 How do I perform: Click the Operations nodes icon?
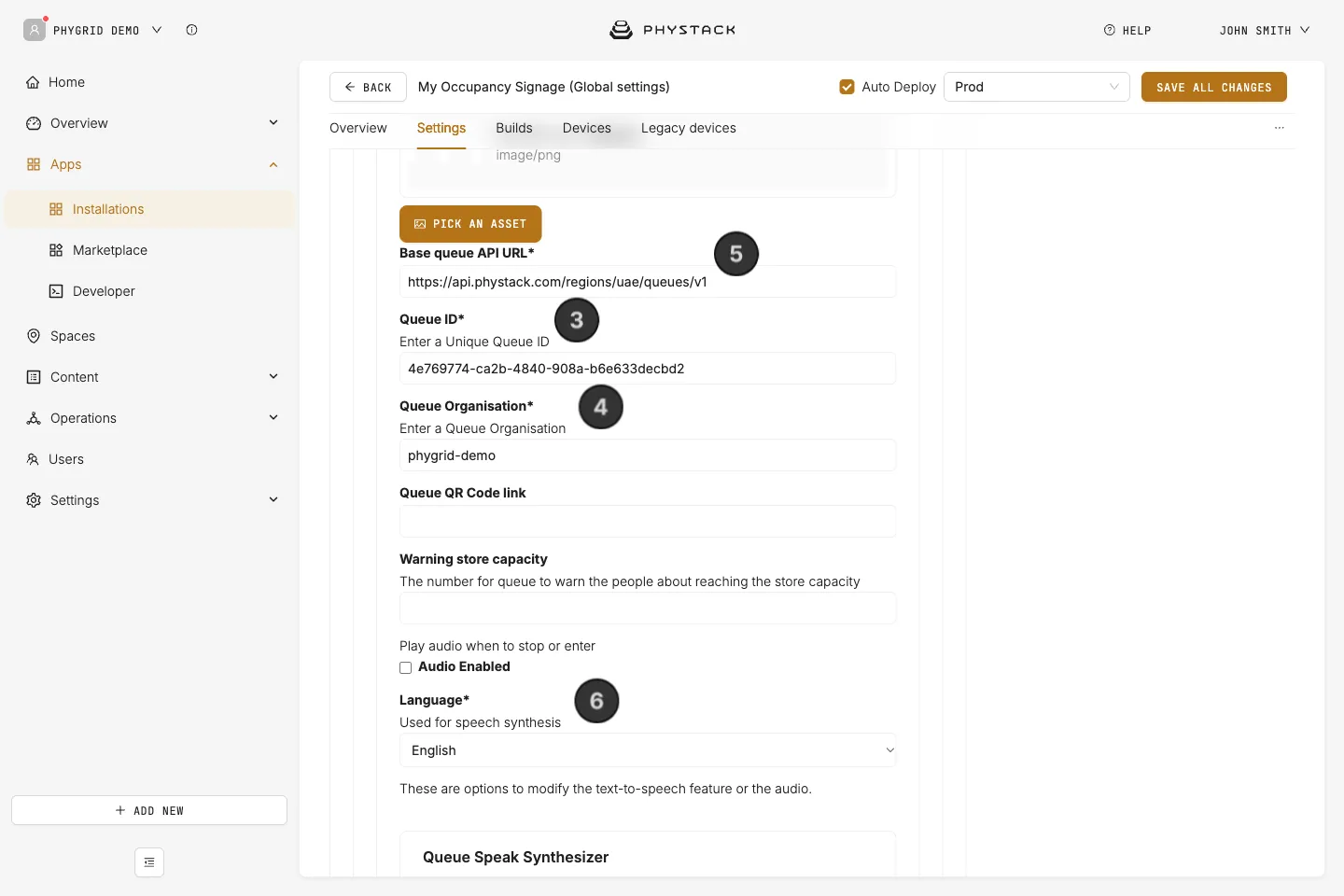[x=34, y=418]
